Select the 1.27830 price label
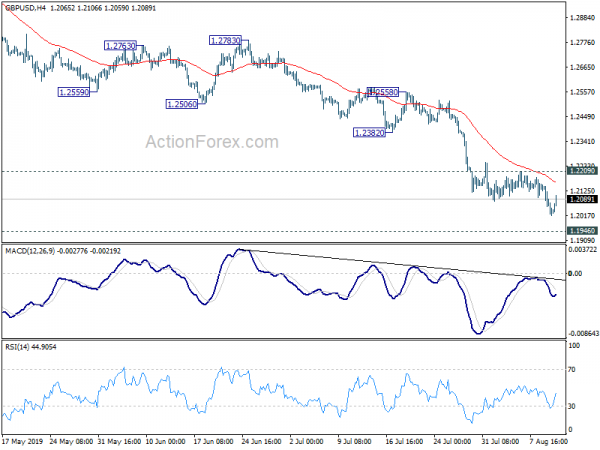 225,40
